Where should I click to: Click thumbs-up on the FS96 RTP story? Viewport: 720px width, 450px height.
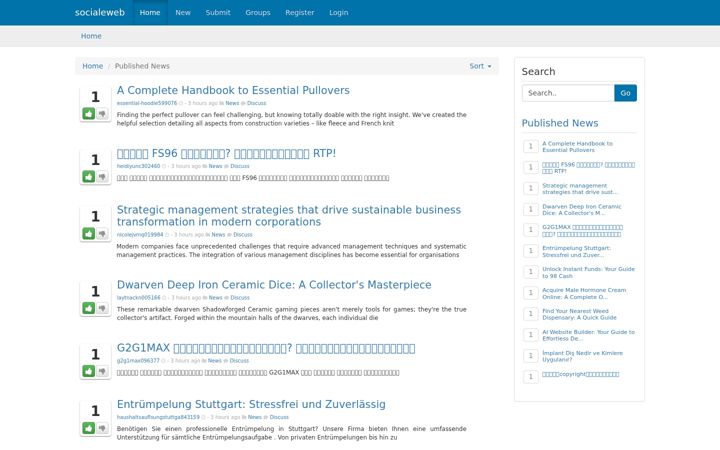click(x=89, y=176)
